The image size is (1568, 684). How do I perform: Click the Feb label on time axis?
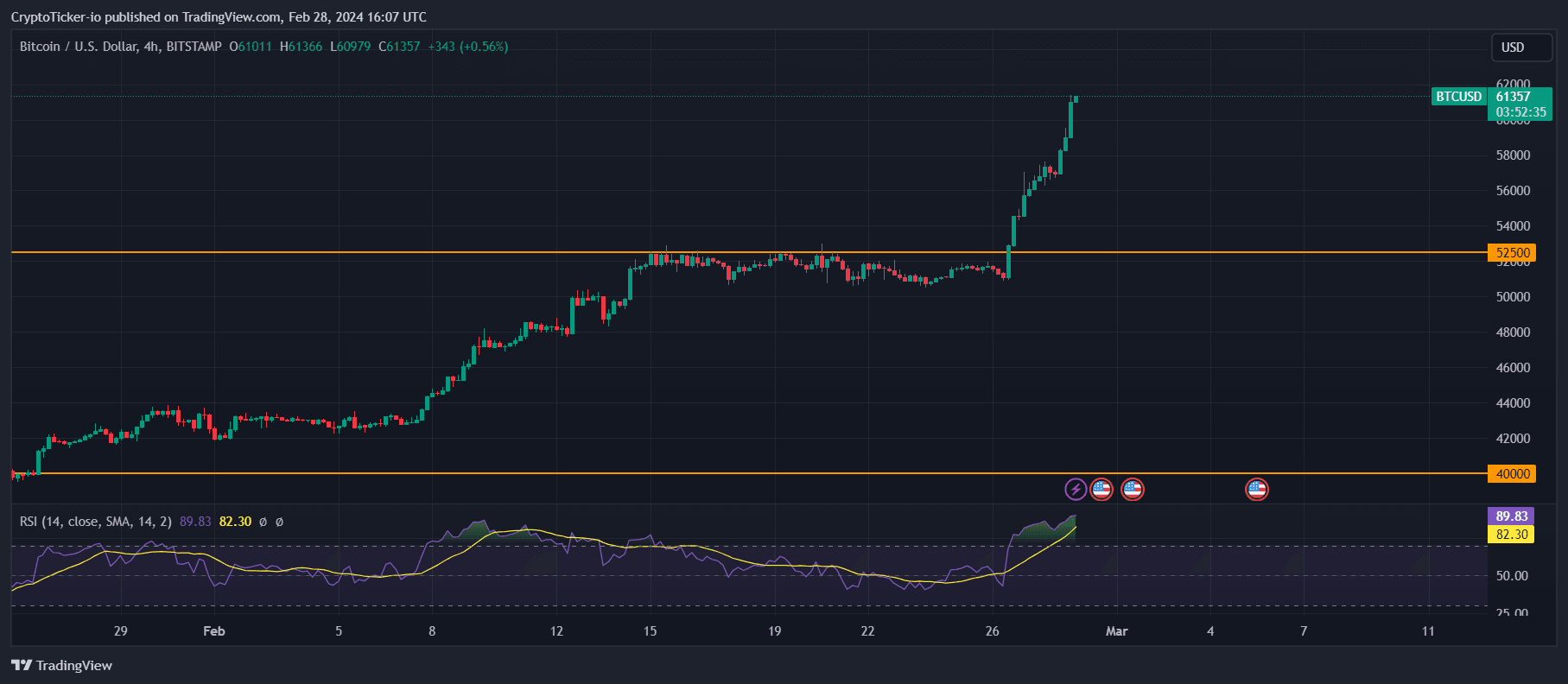tap(213, 631)
